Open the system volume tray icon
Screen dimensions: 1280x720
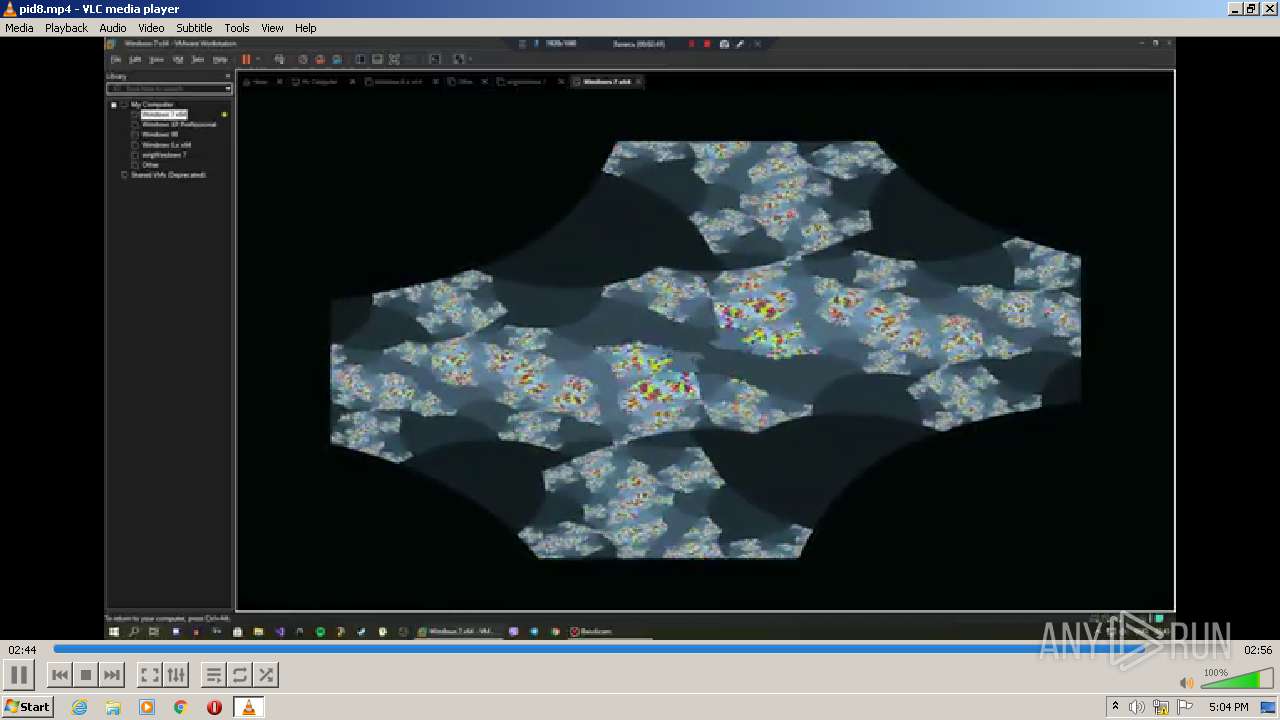[x=1137, y=707]
